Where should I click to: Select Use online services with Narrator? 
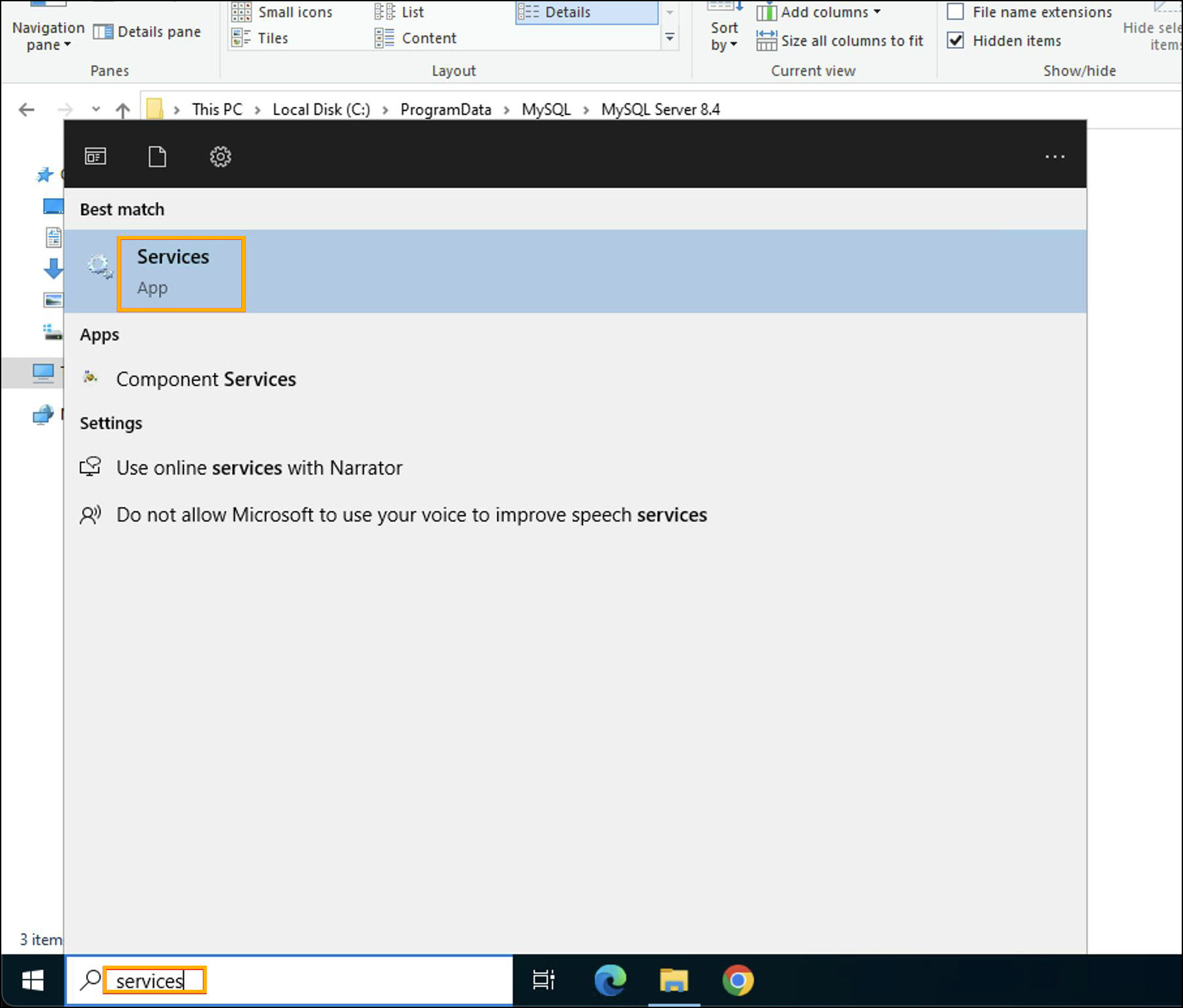(x=259, y=468)
